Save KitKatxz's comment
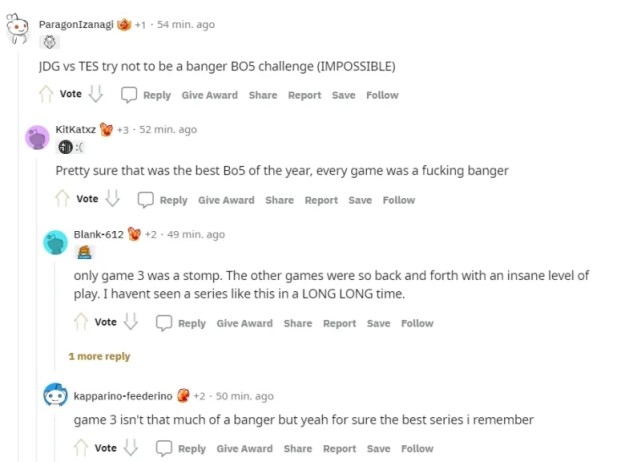Viewport: 641px width, 462px height. (360, 200)
